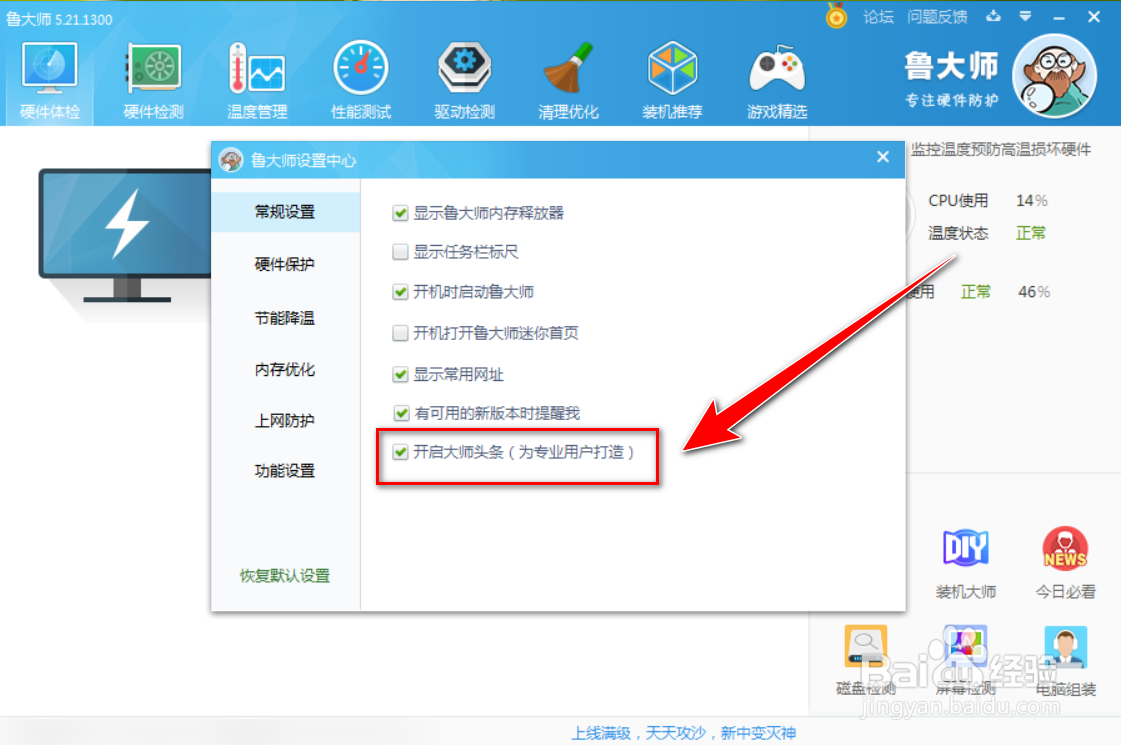Select the 硬件保护 settings tab

(285, 265)
